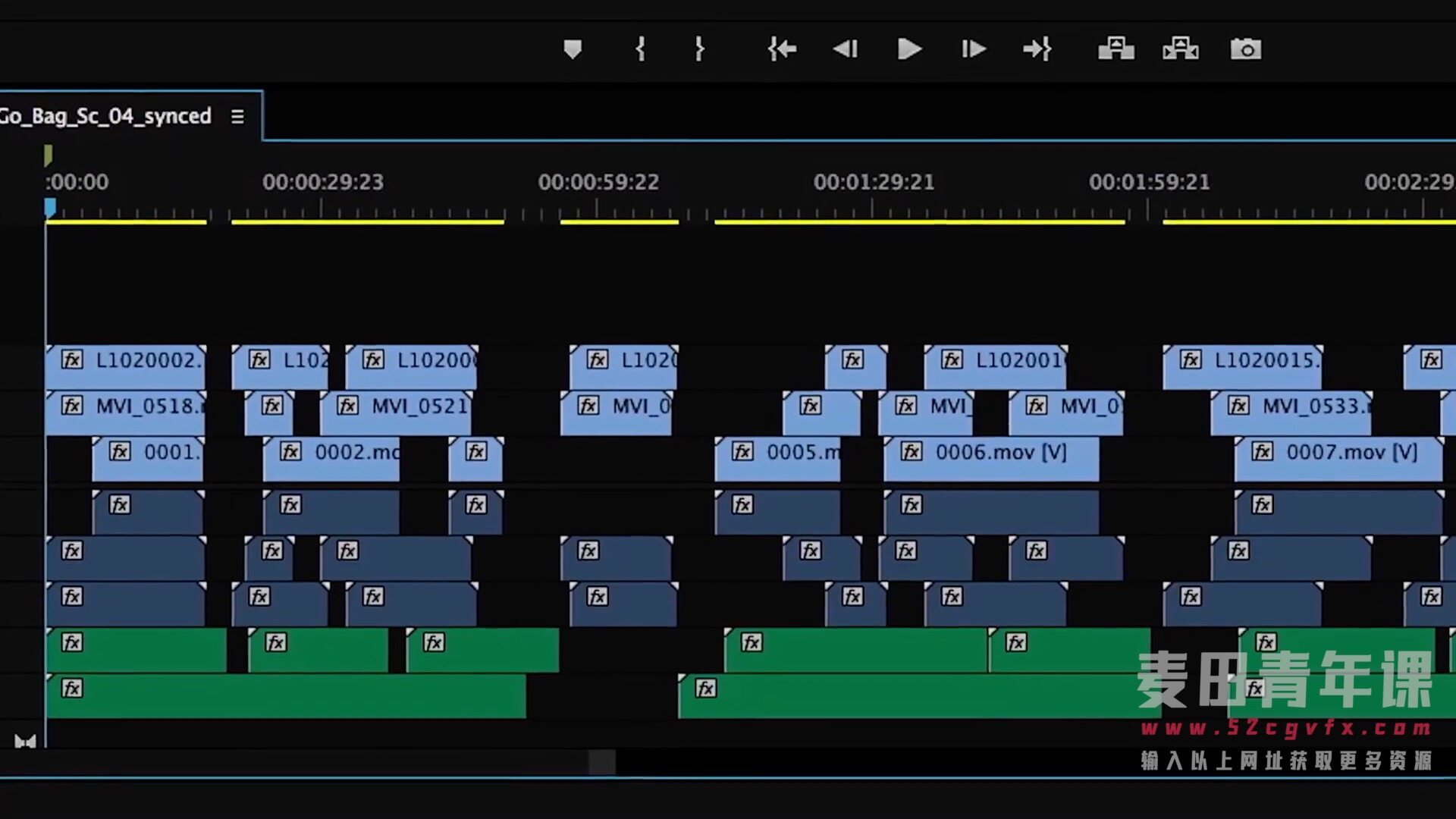The height and width of the screenshot is (819, 1456).
Task: Click the Go to Out point button
Action: tap(1037, 49)
